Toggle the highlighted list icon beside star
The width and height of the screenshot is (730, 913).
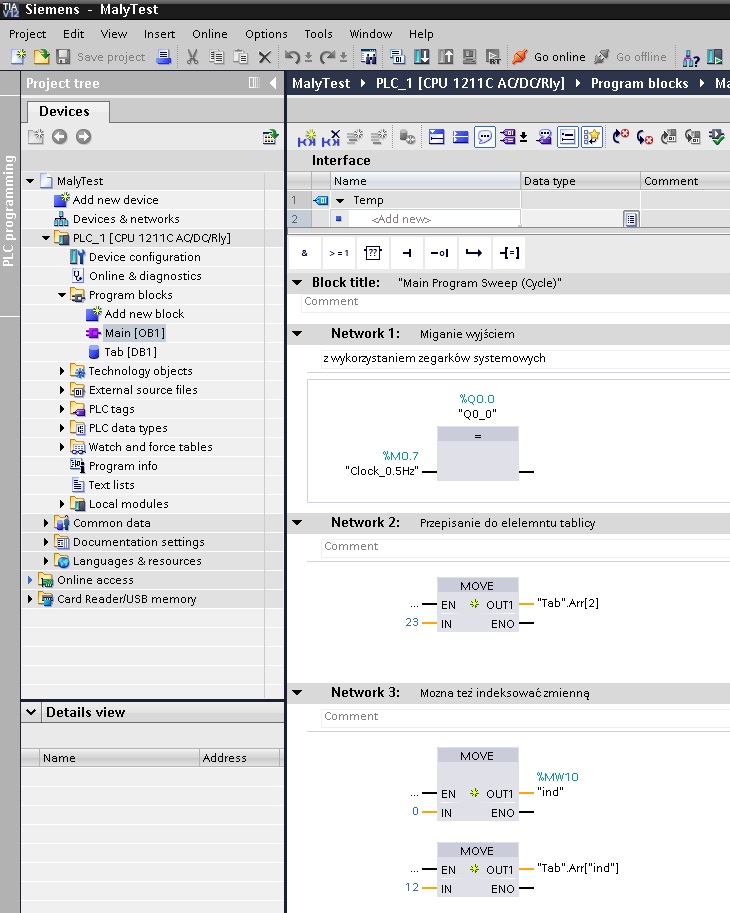tap(568, 137)
